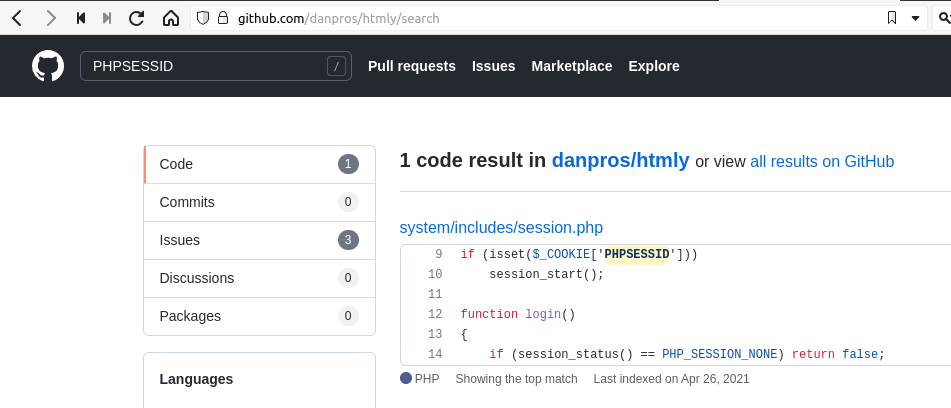Click line number 9 in code
This screenshot has width=951, height=408.
click(438, 254)
